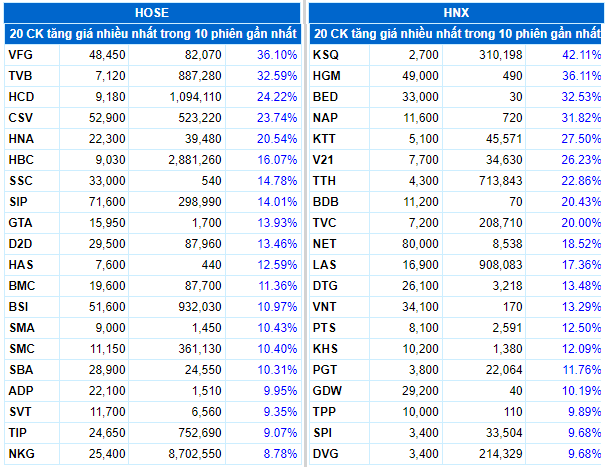Click HNX top 20 gainers title
Viewport: 616px width, 467px height.
[457, 34]
